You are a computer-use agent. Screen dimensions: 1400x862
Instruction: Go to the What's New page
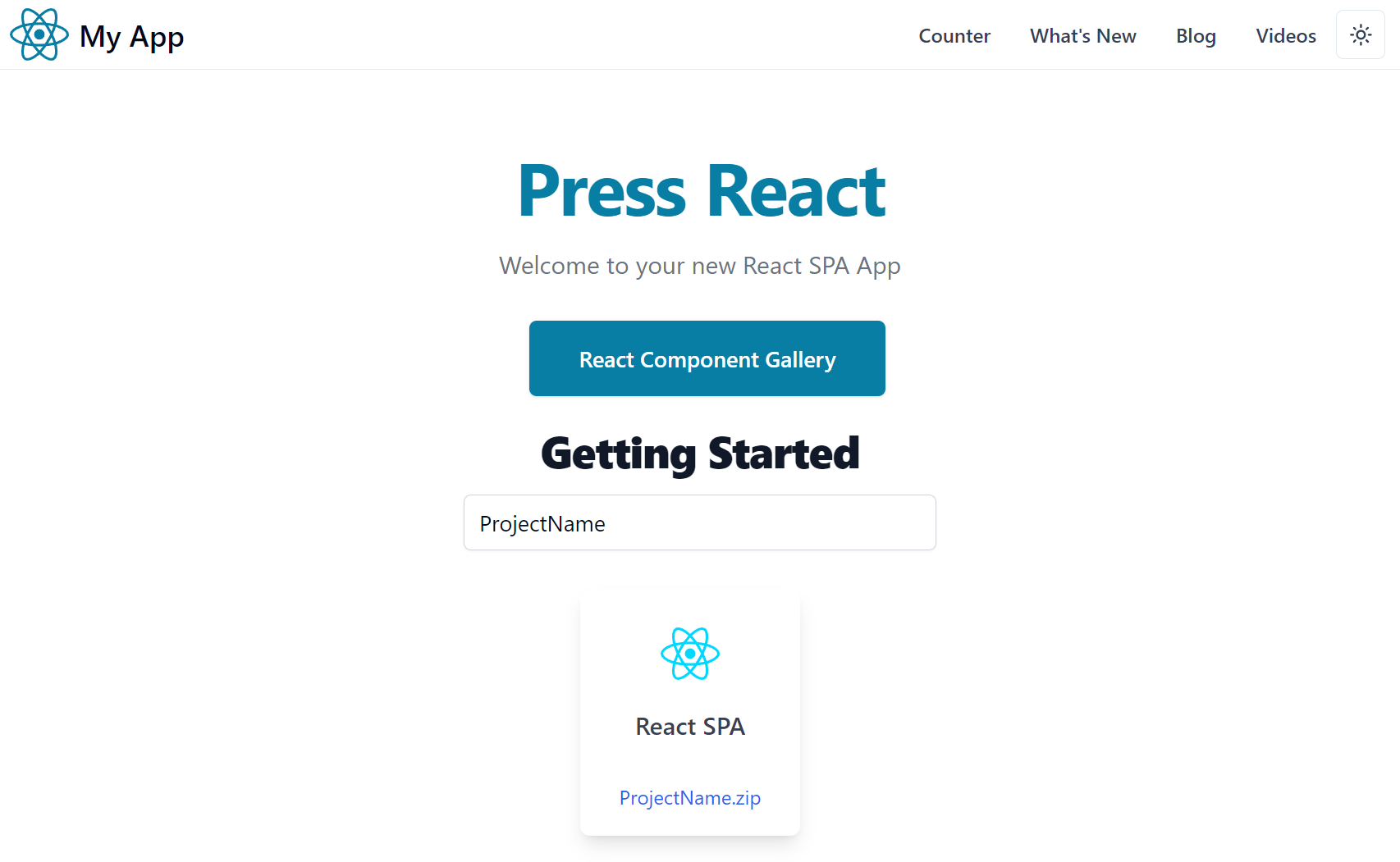click(1083, 36)
